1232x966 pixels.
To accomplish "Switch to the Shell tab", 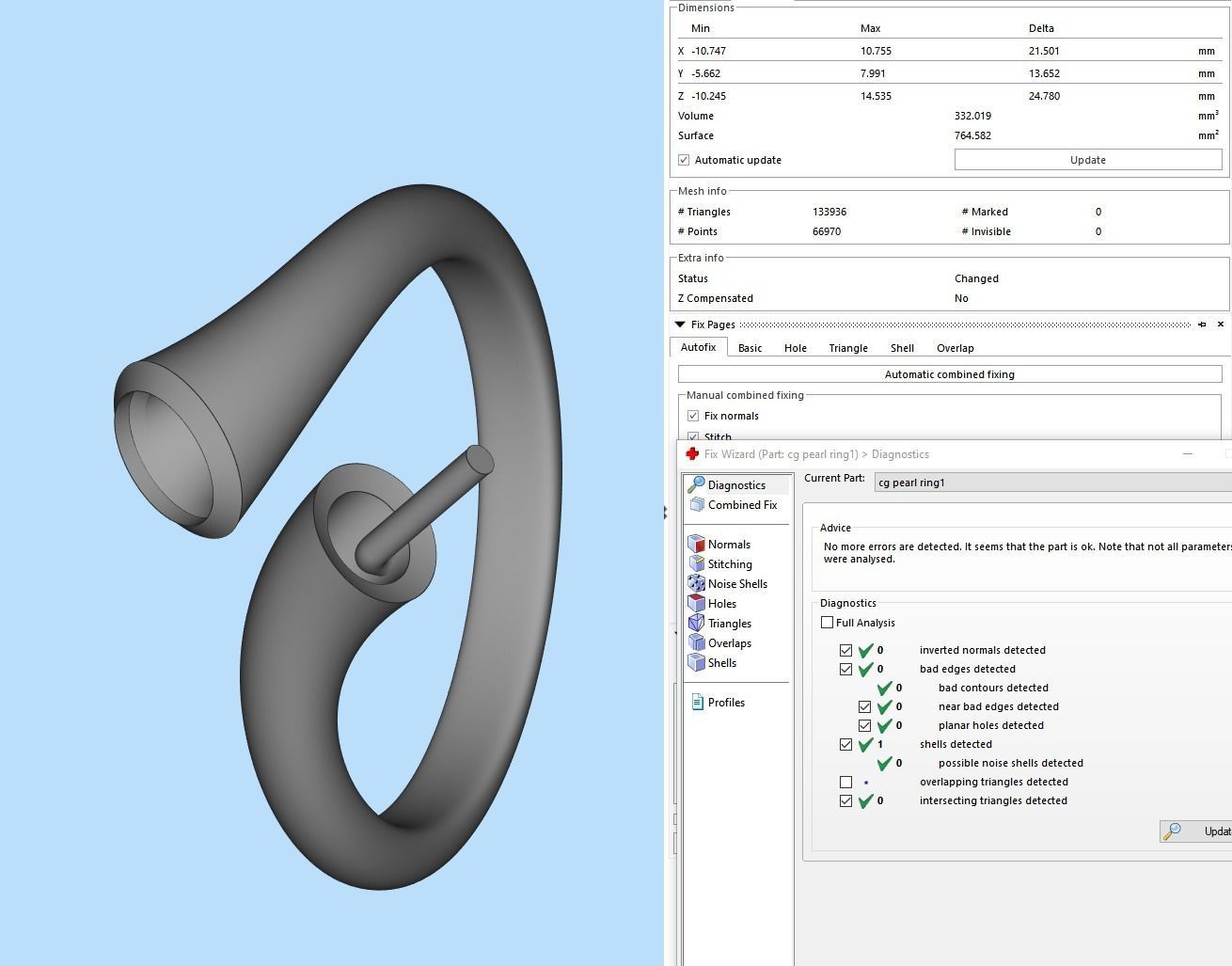I will click(902, 348).
